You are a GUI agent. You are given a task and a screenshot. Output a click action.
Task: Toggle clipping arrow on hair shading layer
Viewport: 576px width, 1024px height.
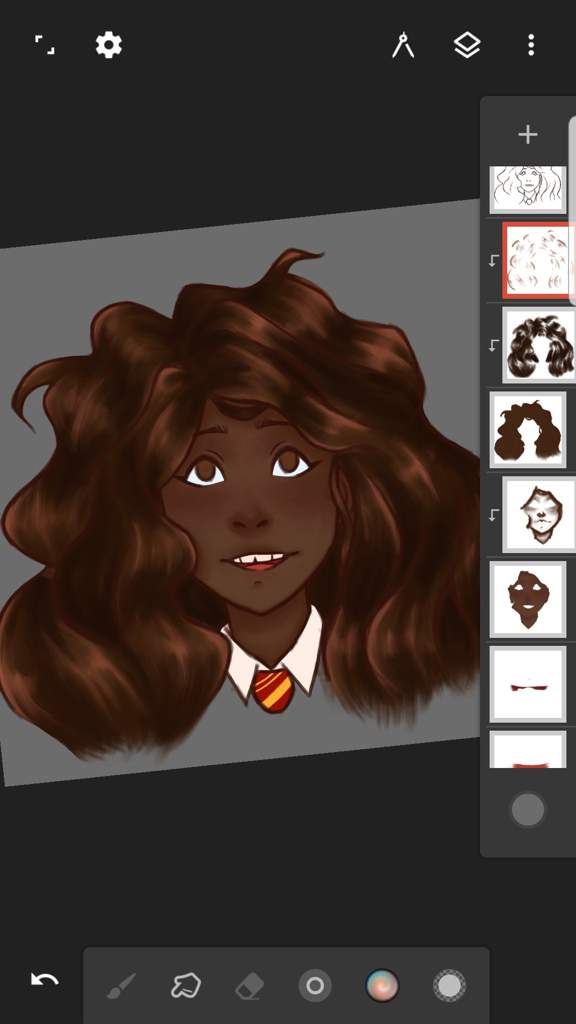[x=494, y=345]
